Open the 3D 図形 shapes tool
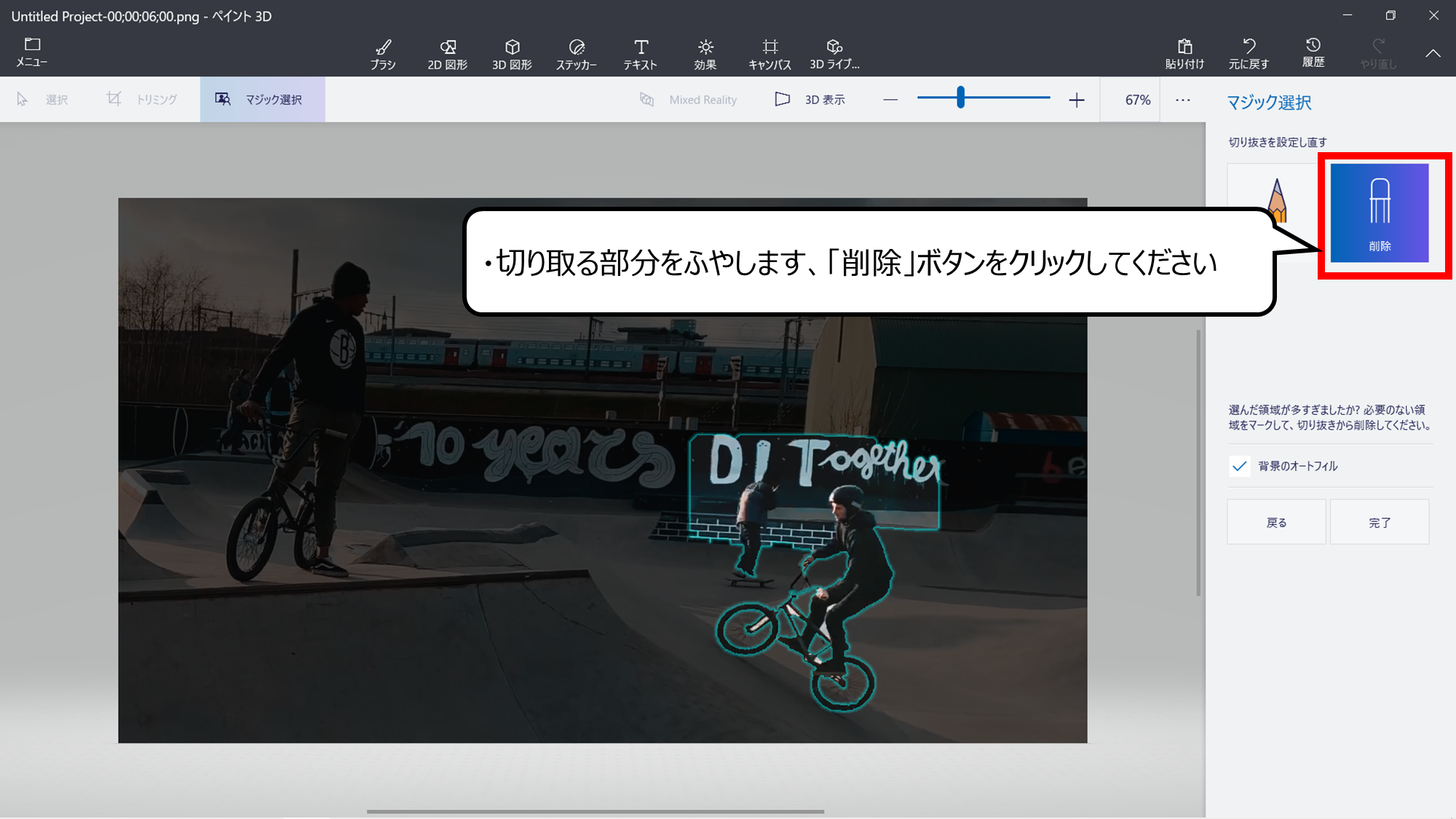1456x819 pixels. (512, 55)
